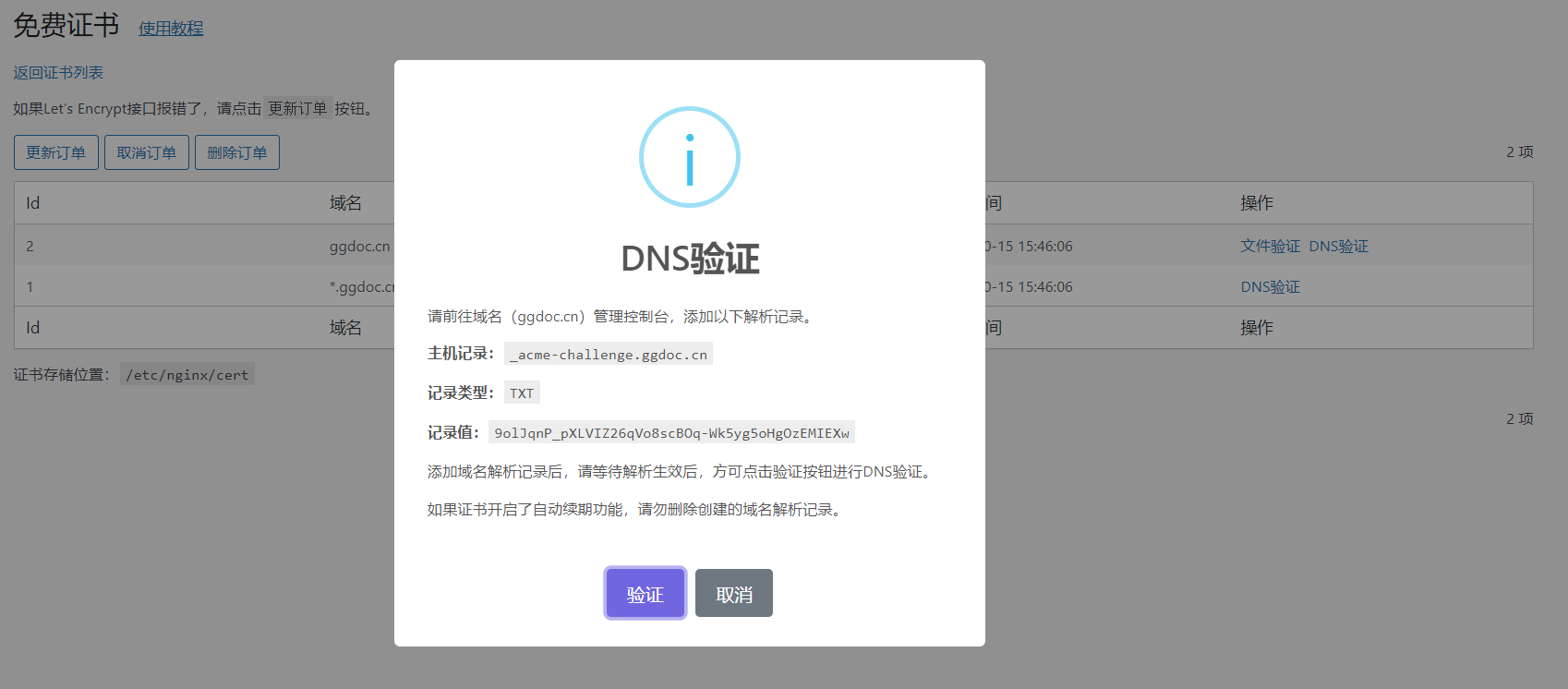Open DNS验证 in the ggdoc.cn row
This screenshot has height=689, width=1568.
click(x=1339, y=246)
